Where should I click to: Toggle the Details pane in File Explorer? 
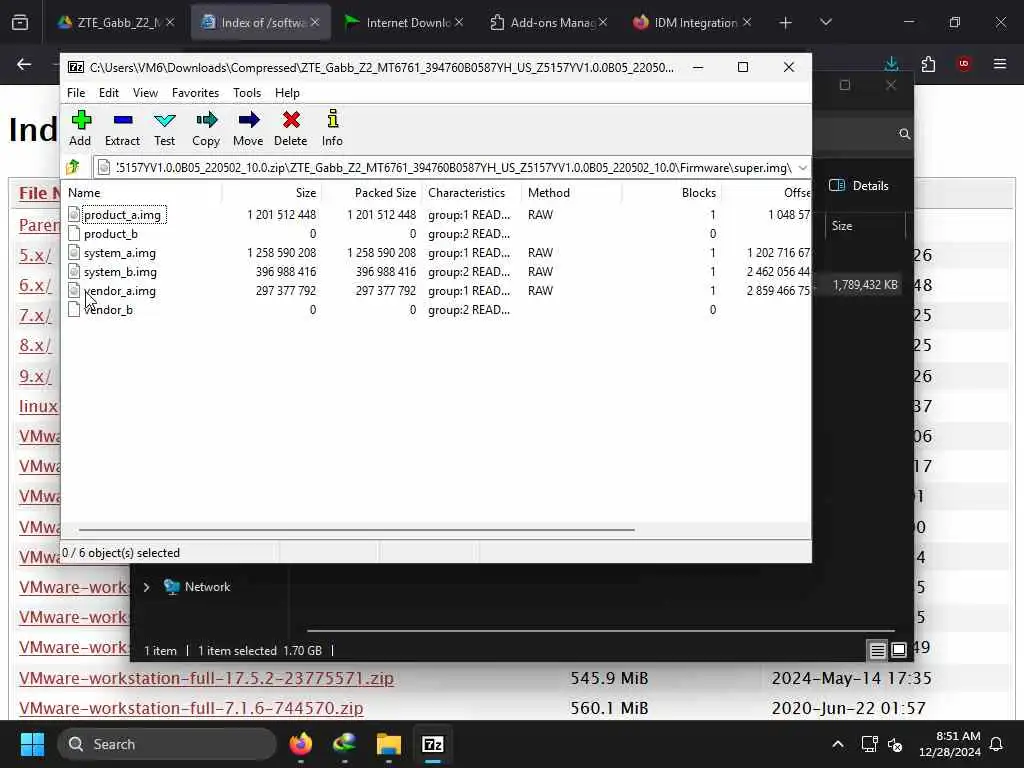859,185
